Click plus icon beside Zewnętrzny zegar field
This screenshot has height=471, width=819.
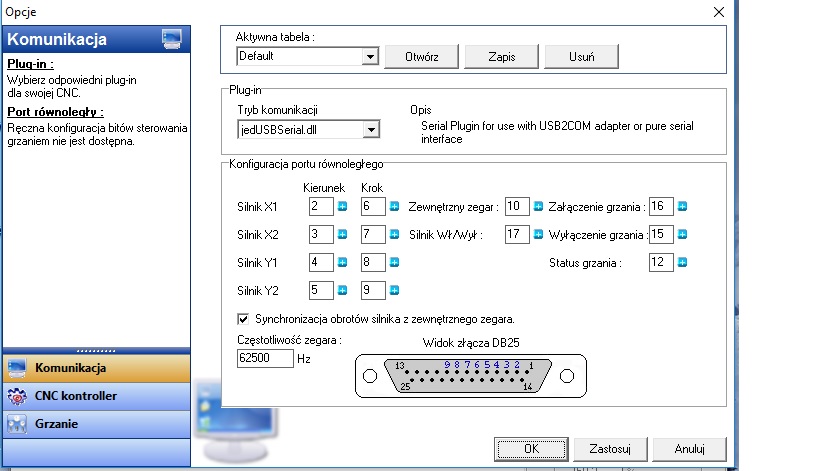(x=538, y=207)
